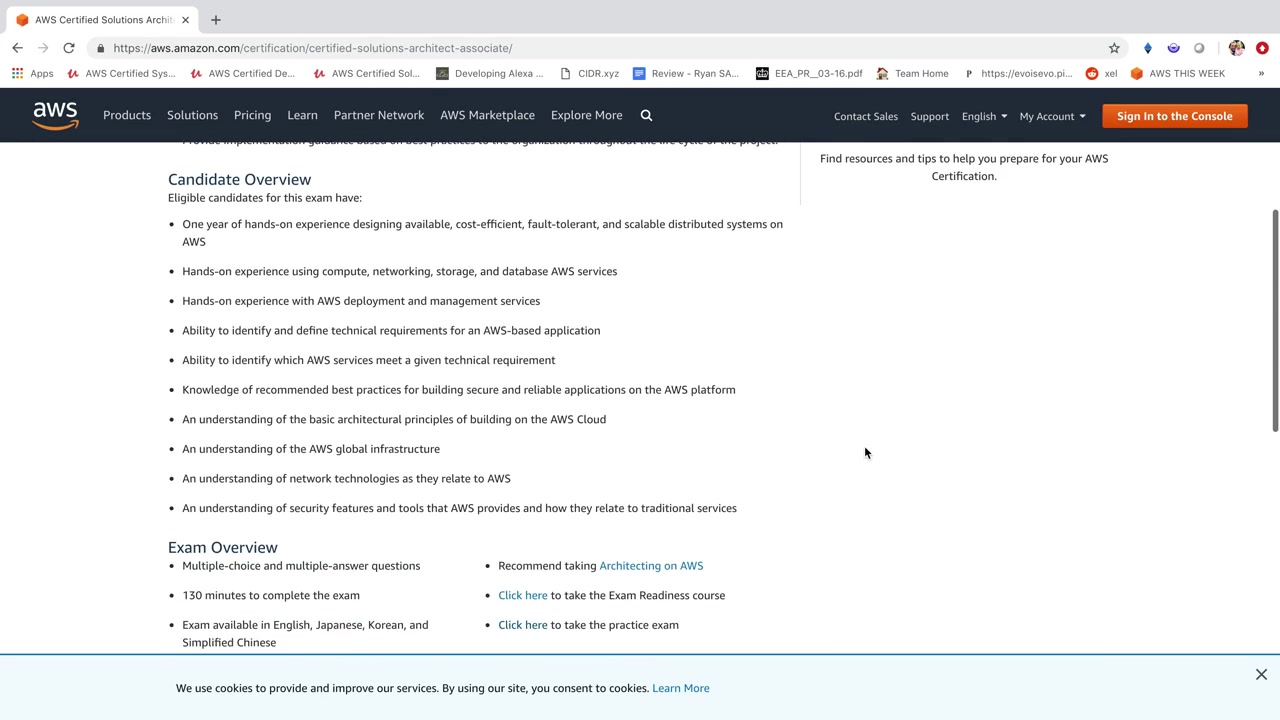Open the Explore More menu
This screenshot has width=1280, height=720.
point(586,115)
